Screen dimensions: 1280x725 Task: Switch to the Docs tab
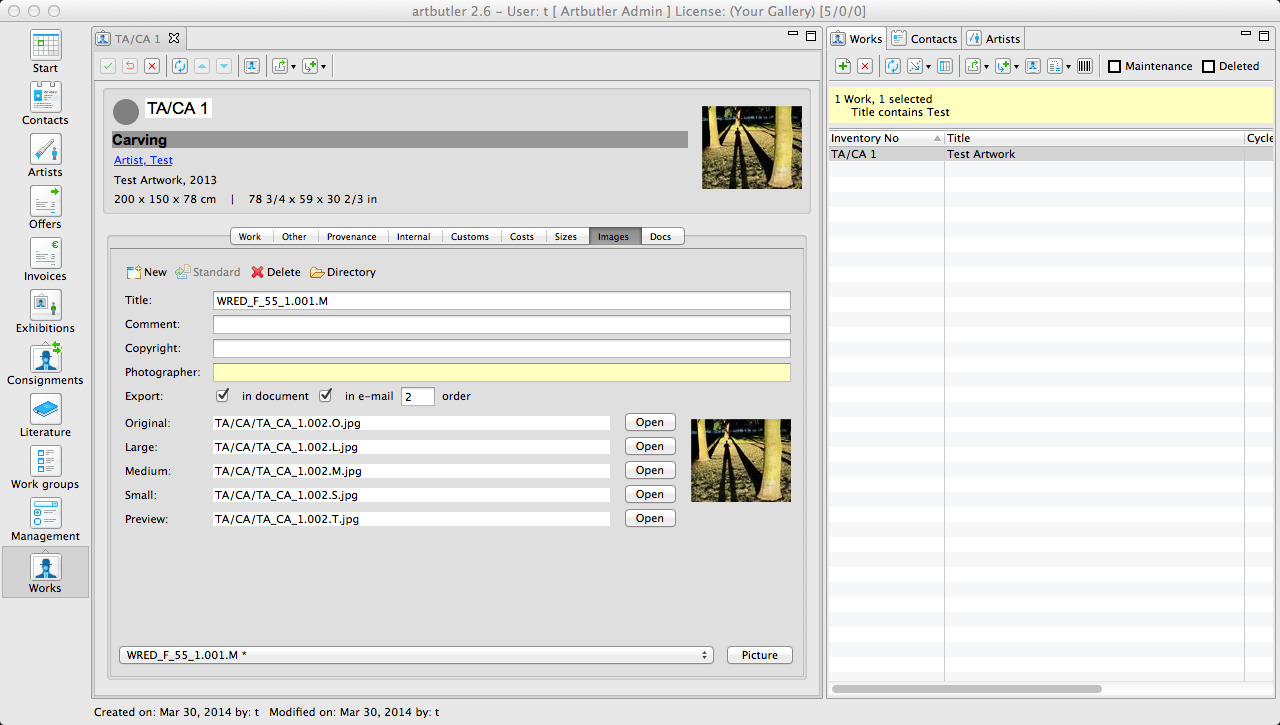pyautogui.click(x=661, y=237)
